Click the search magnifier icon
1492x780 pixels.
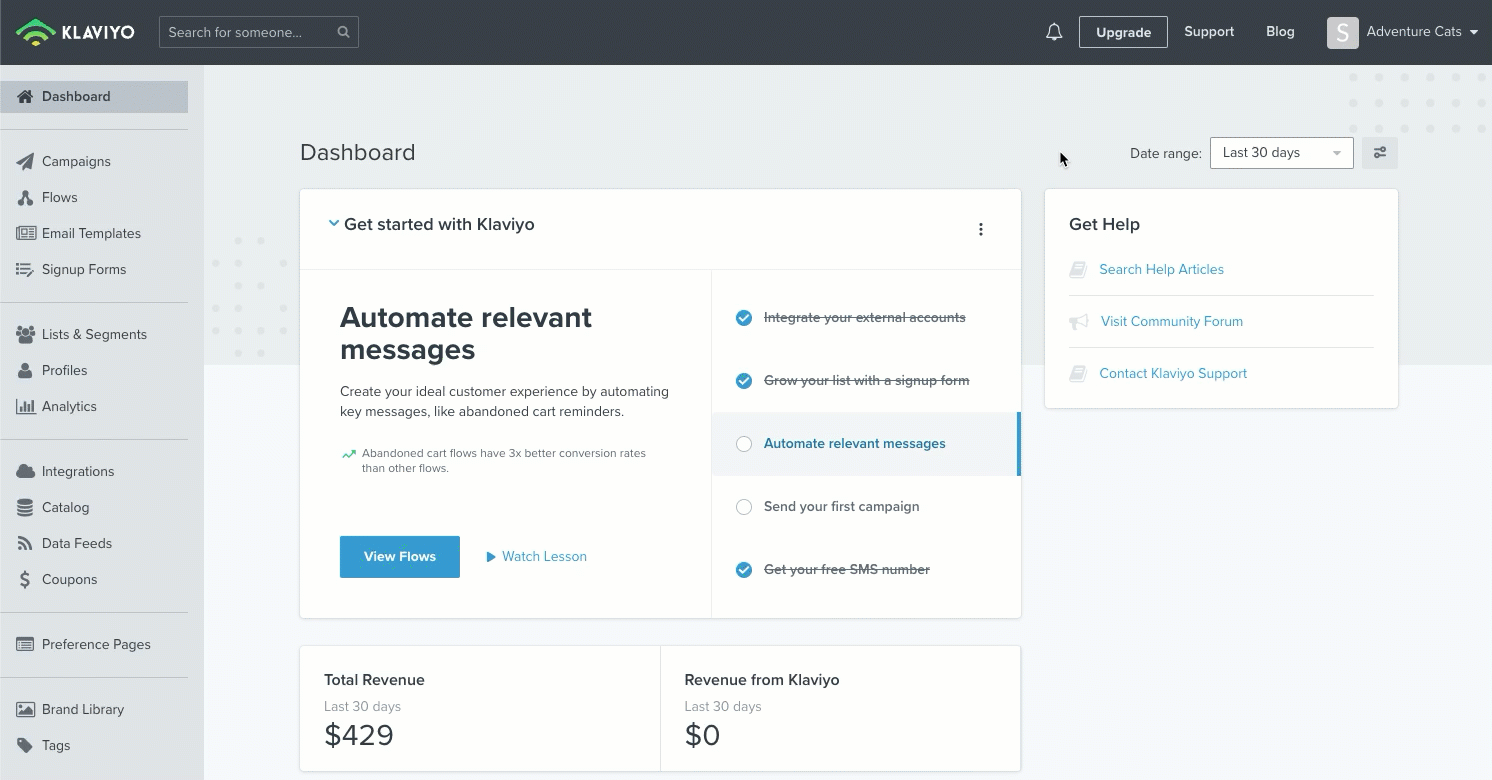click(x=343, y=32)
